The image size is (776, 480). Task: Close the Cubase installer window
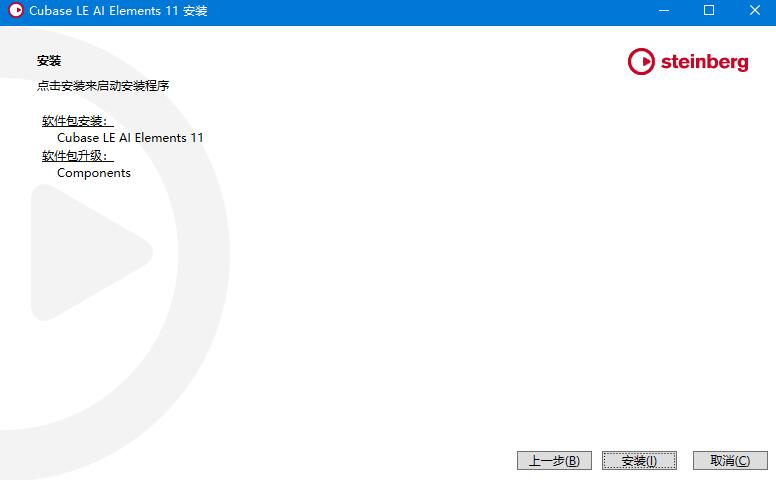(x=754, y=11)
